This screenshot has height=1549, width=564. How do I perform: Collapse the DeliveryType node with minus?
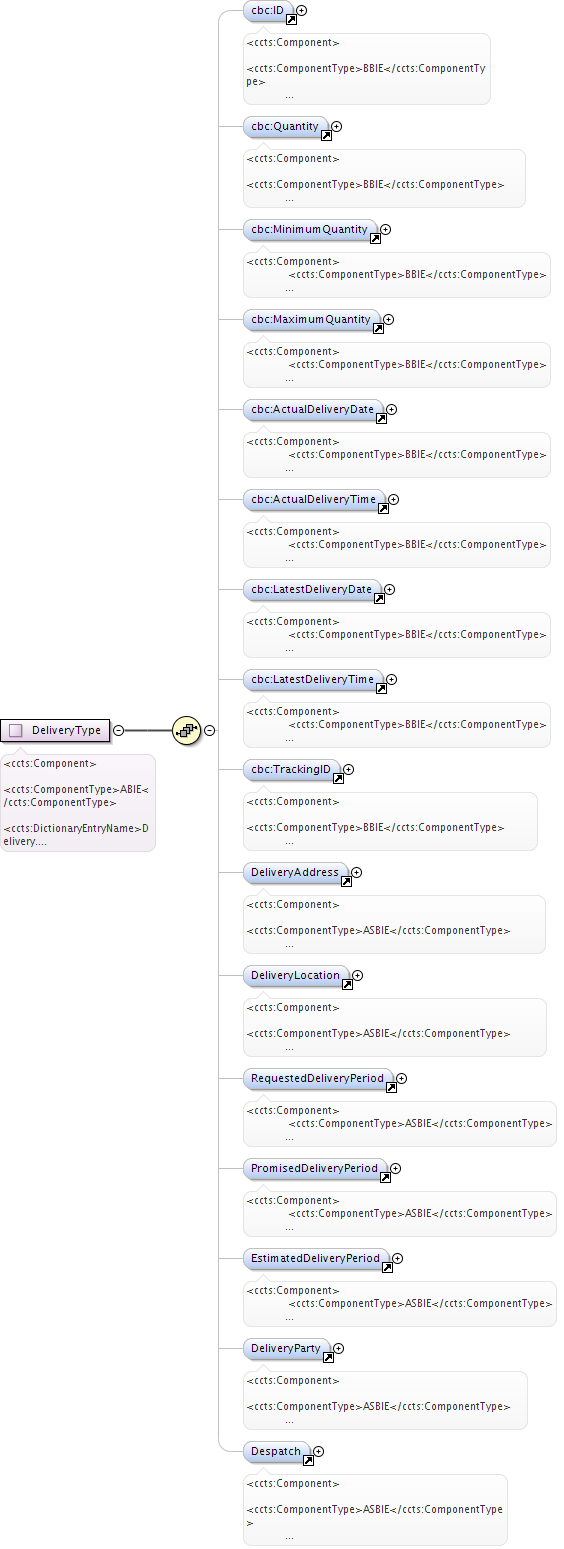point(118,730)
